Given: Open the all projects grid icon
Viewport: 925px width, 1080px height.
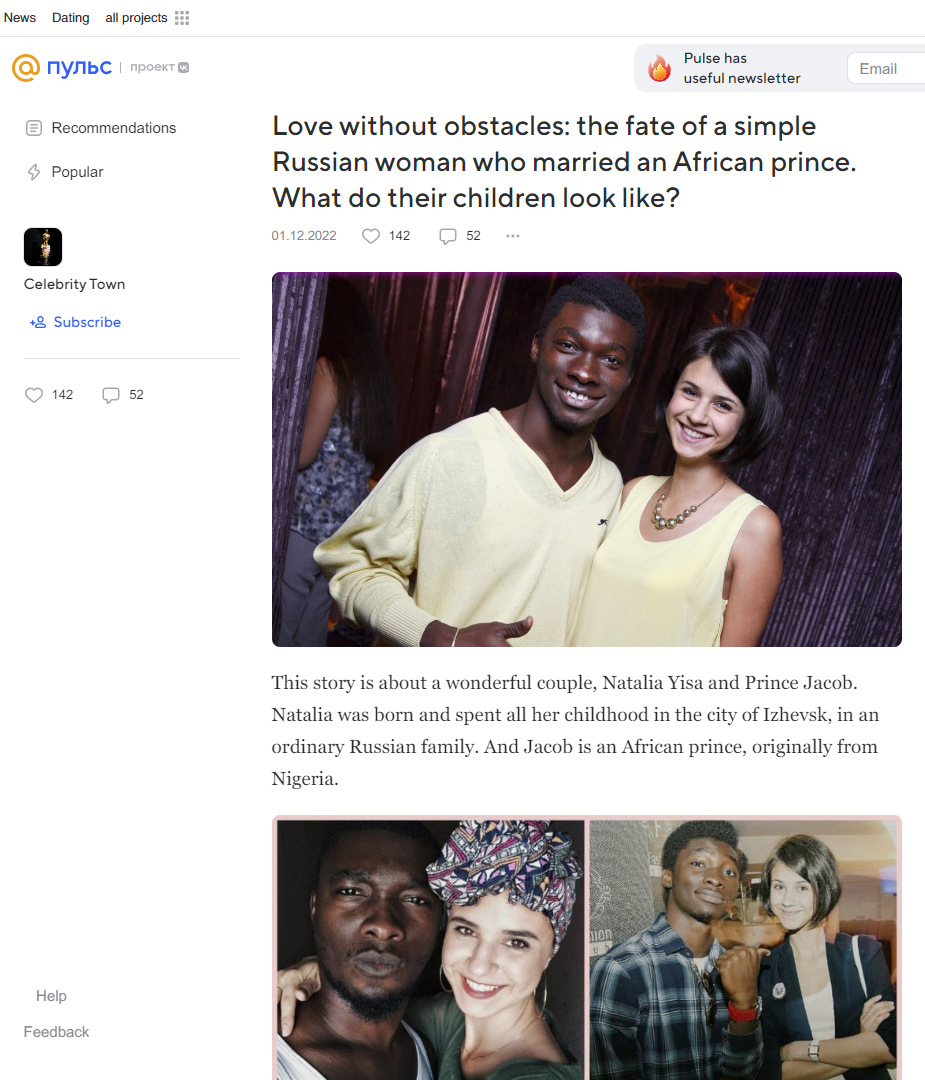Looking at the screenshot, I should [182, 18].
